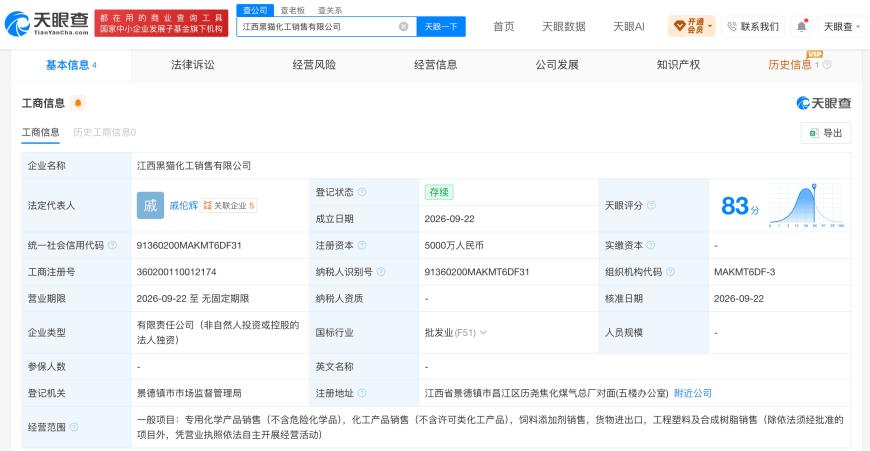
Task: Switch to 经营风险 tab
Action: [314, 65]
